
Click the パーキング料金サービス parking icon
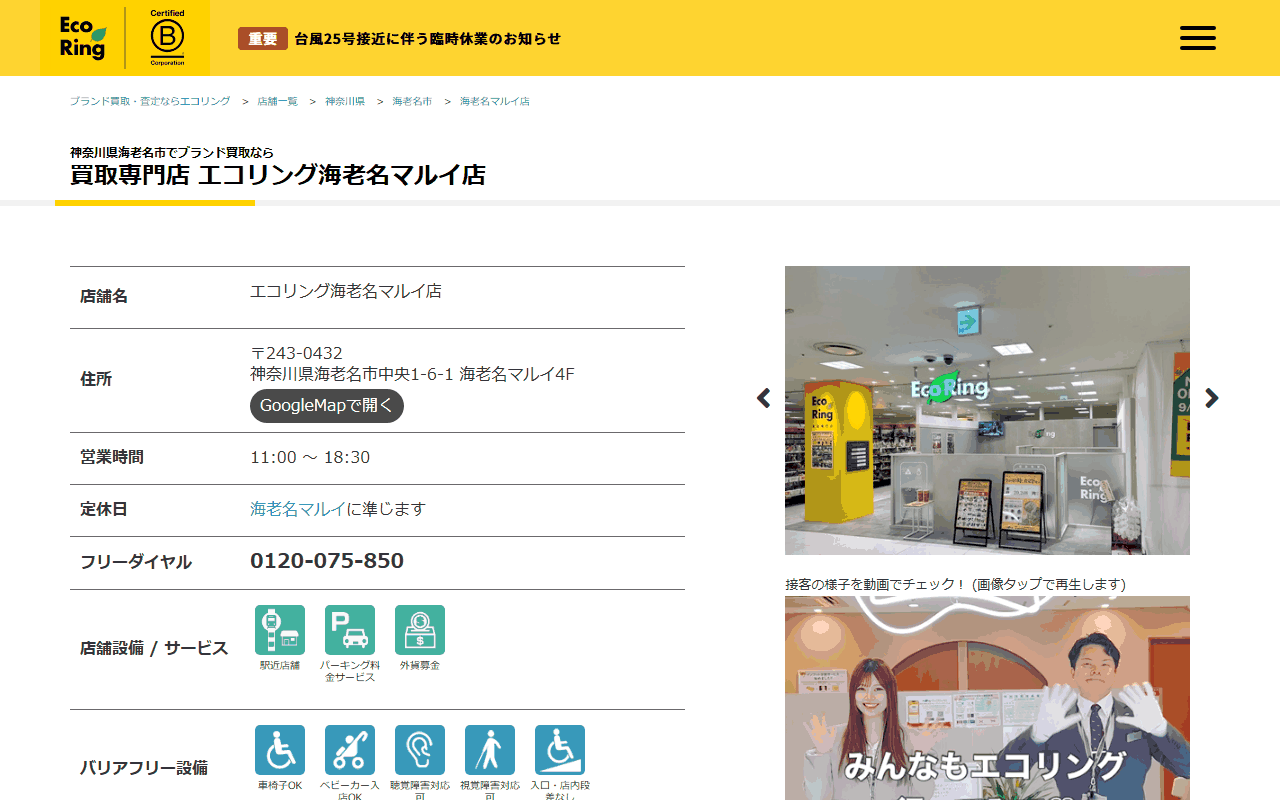click(x=350, y=630)
